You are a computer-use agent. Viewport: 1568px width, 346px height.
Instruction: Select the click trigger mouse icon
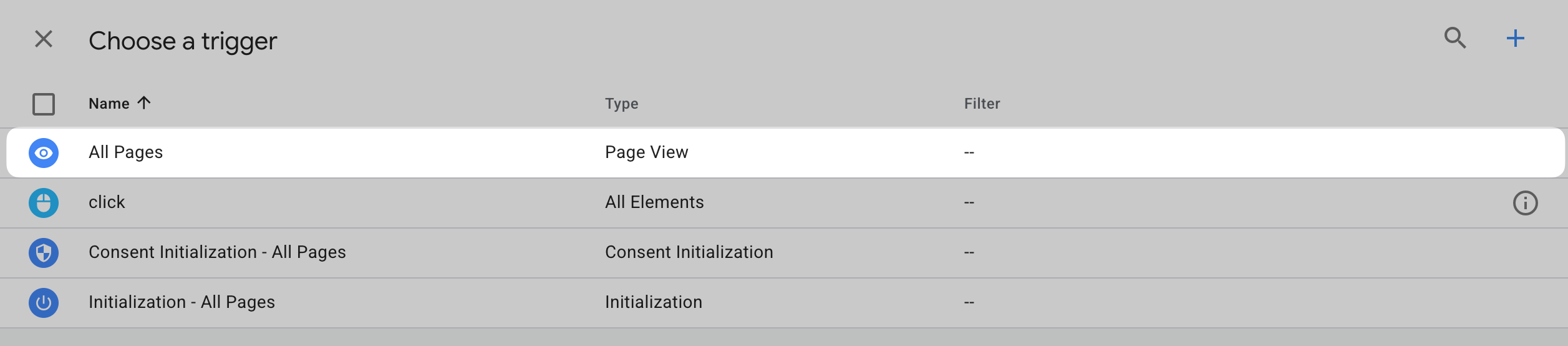click(44, 203)
